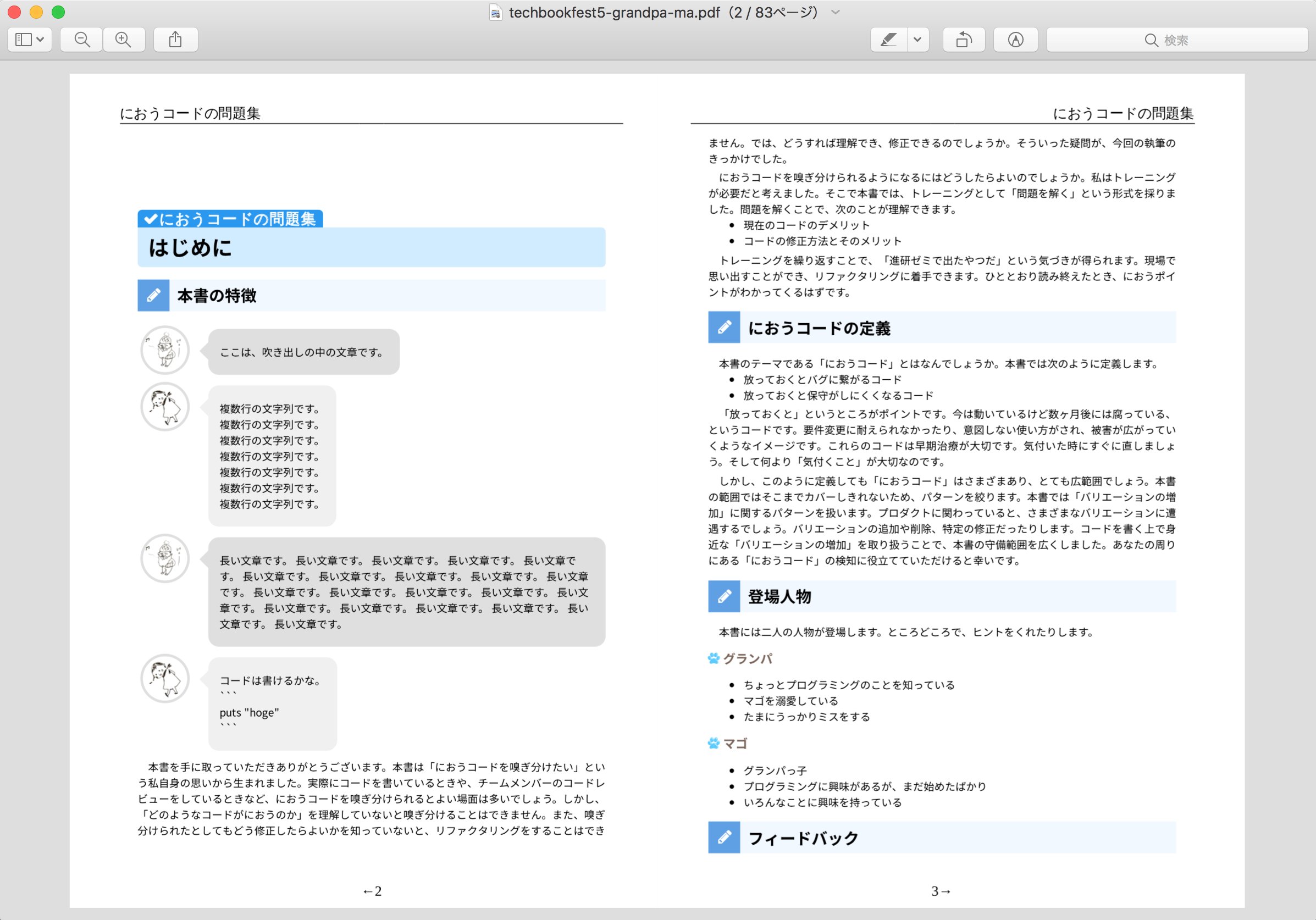Viewport: 1316px width, 920px height.
Task: Click the right page number 3→
Action: point(941,891)
